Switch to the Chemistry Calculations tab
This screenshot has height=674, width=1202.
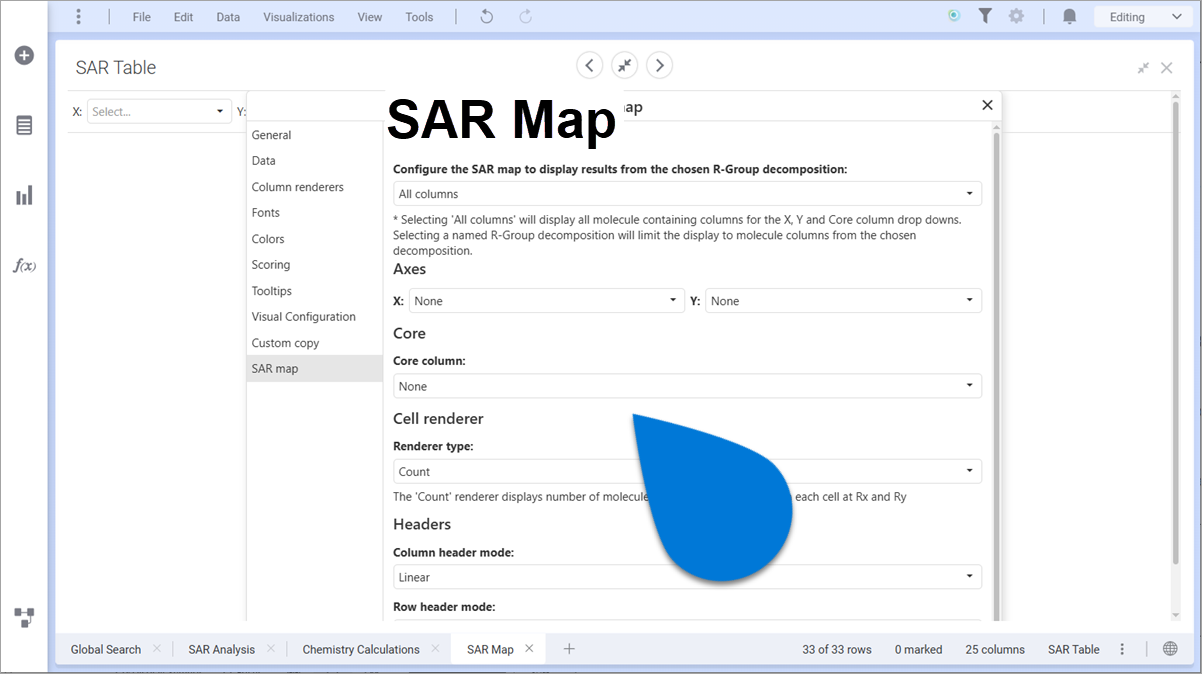click(361, 648)
